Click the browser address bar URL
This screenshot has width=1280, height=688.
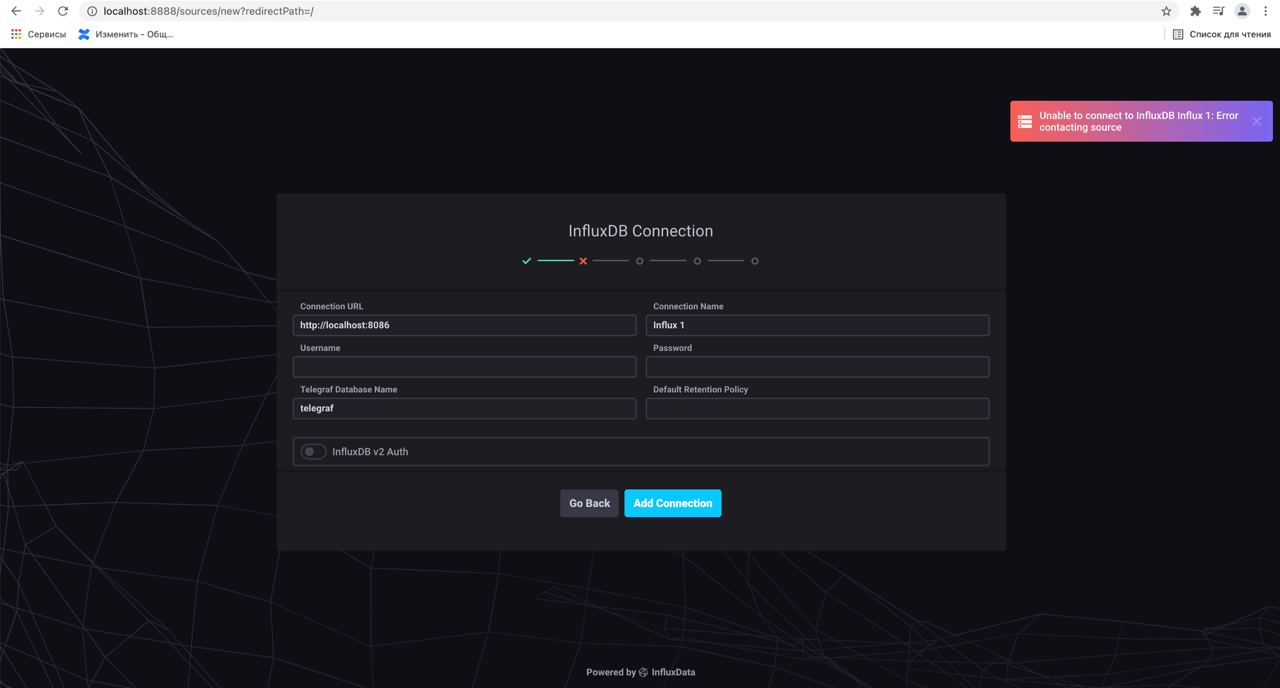pos(208,11)
